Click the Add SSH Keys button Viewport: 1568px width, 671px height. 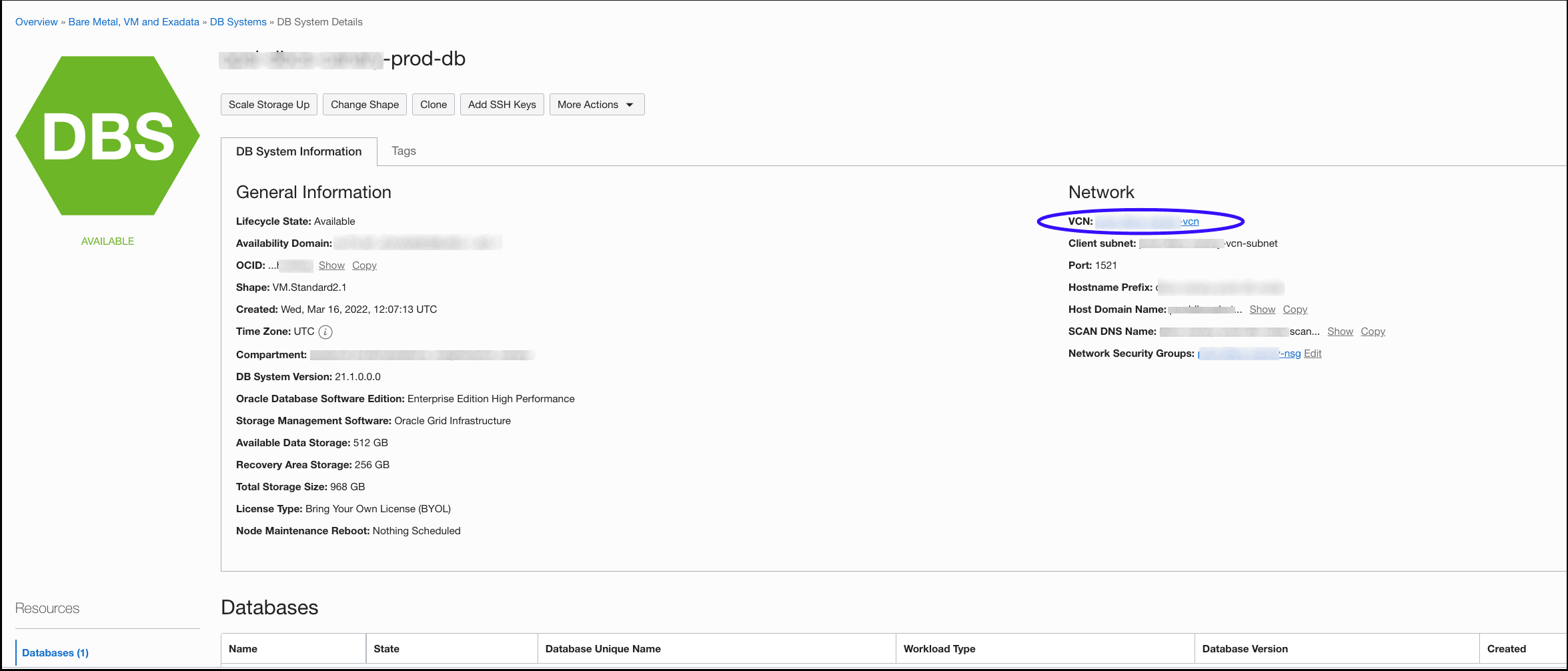(x=502, y=104)
